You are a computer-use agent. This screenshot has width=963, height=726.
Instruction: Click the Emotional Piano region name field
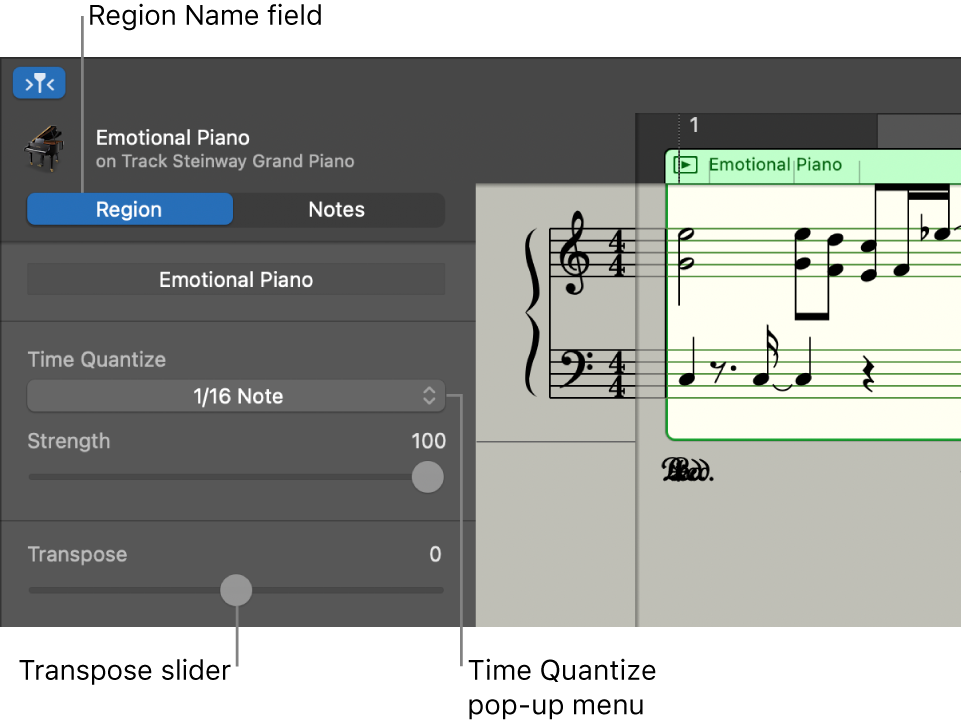pyautogui.click(x=236, y=279)
